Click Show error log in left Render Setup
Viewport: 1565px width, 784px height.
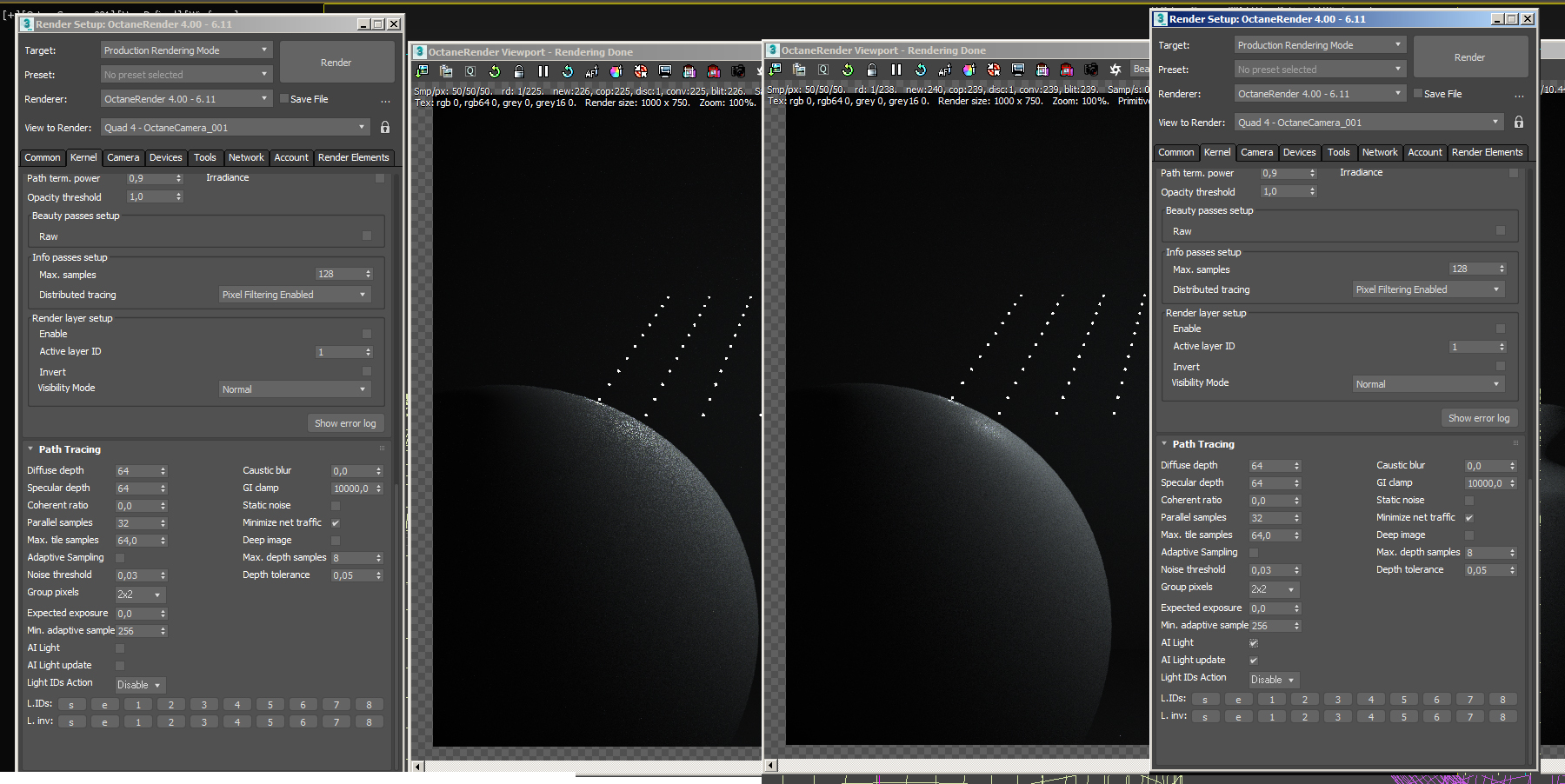pos(345,423)
